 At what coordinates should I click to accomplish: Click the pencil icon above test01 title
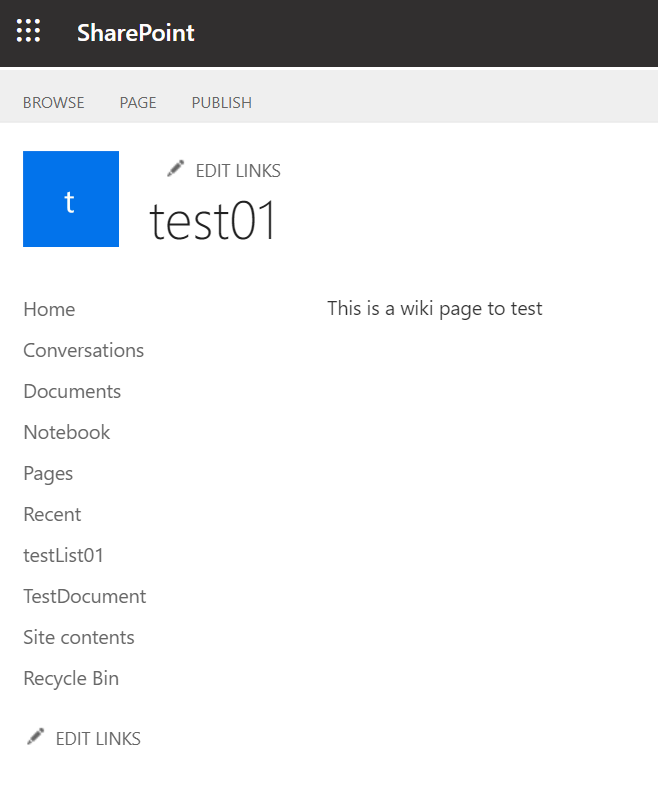(175, 169)
